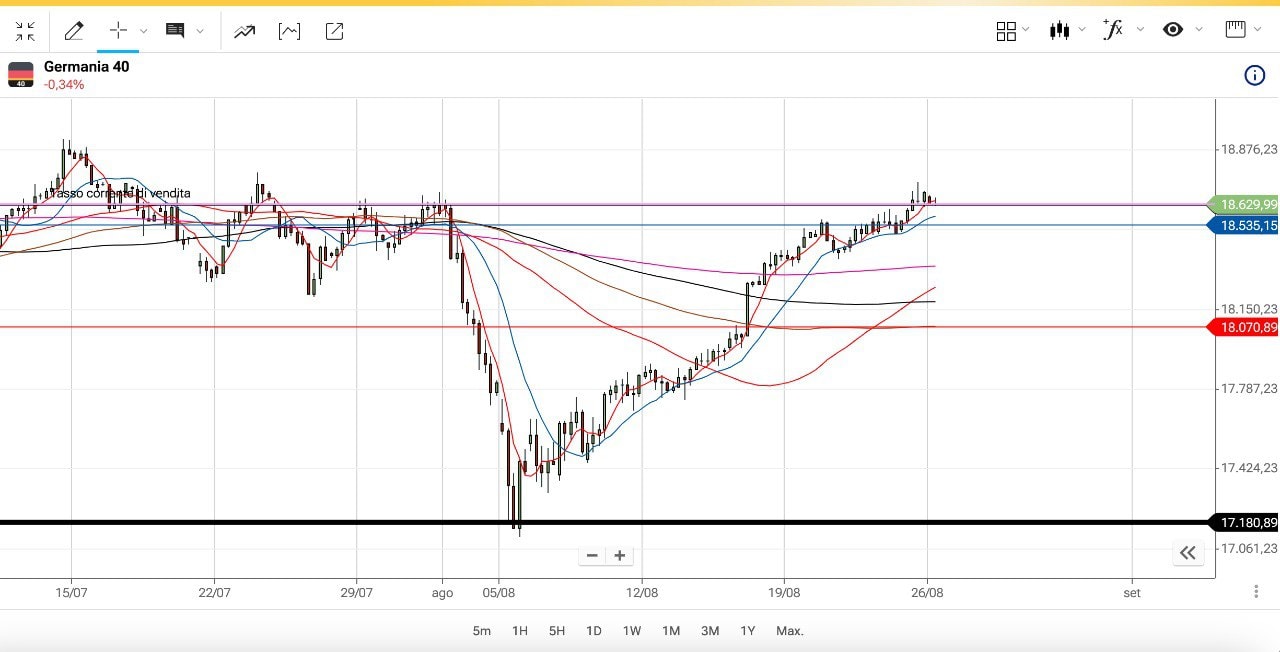Toggle the eye visibility icon
Screen dimensions: 1280x652
[x=1173, y=30]
